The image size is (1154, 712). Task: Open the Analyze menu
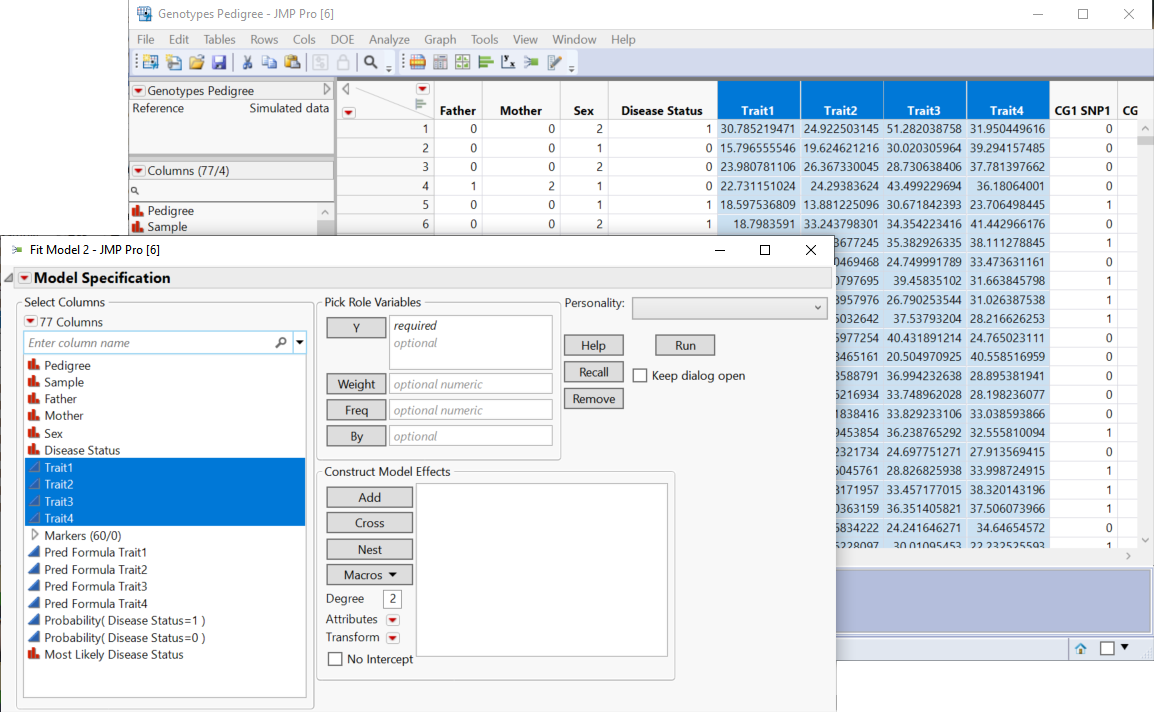[391, 39]
